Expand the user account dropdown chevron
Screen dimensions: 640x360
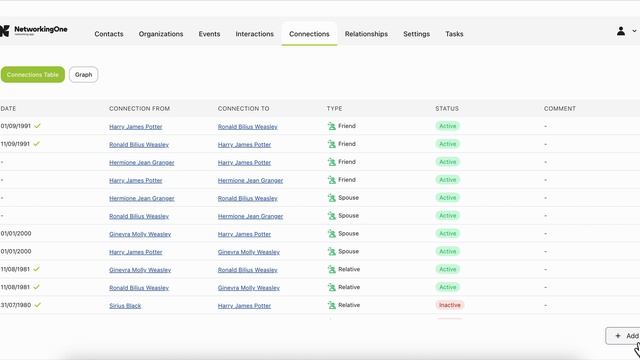click(x=634, y=31)
